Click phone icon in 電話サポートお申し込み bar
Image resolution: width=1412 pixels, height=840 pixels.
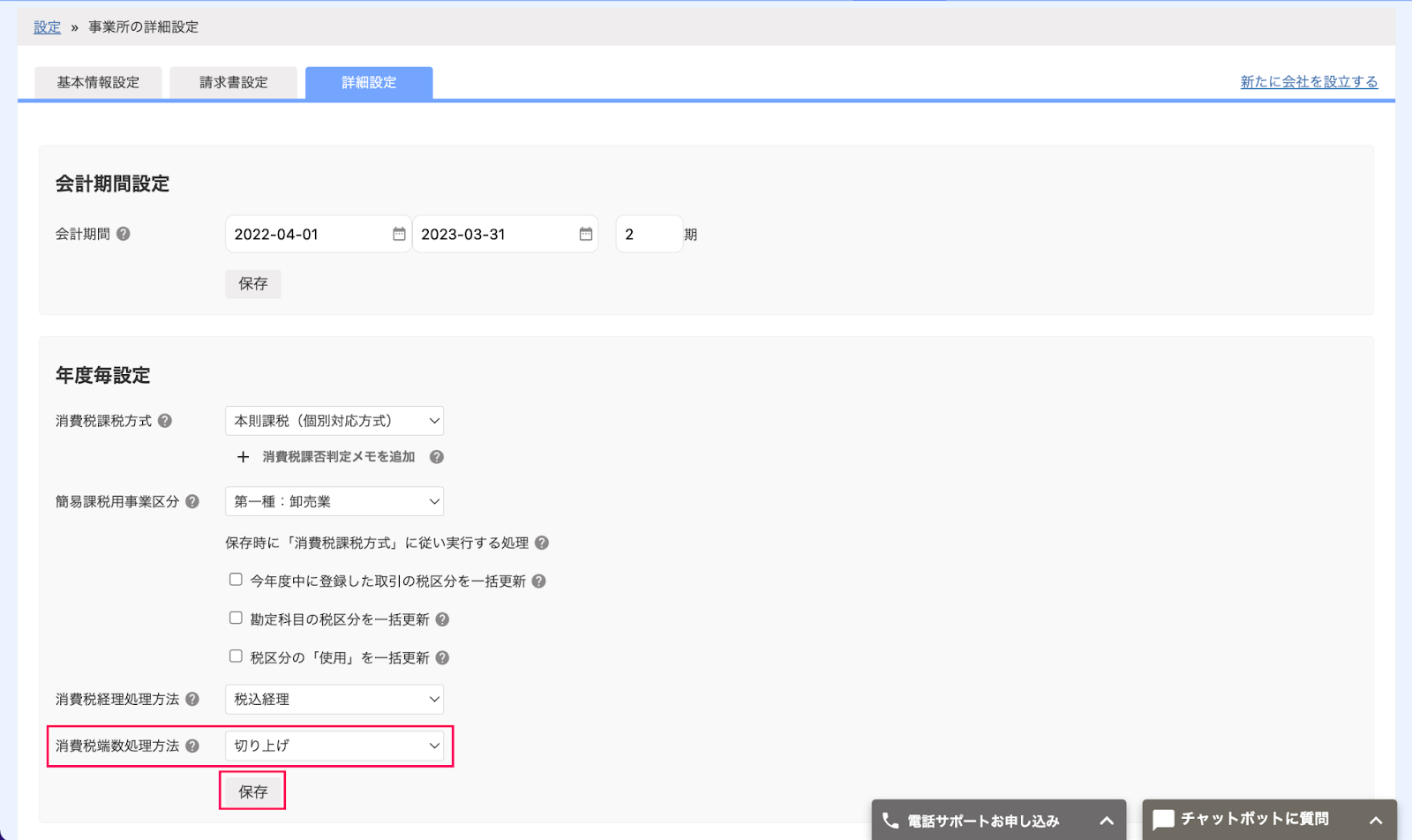click(x=890, y=821)
